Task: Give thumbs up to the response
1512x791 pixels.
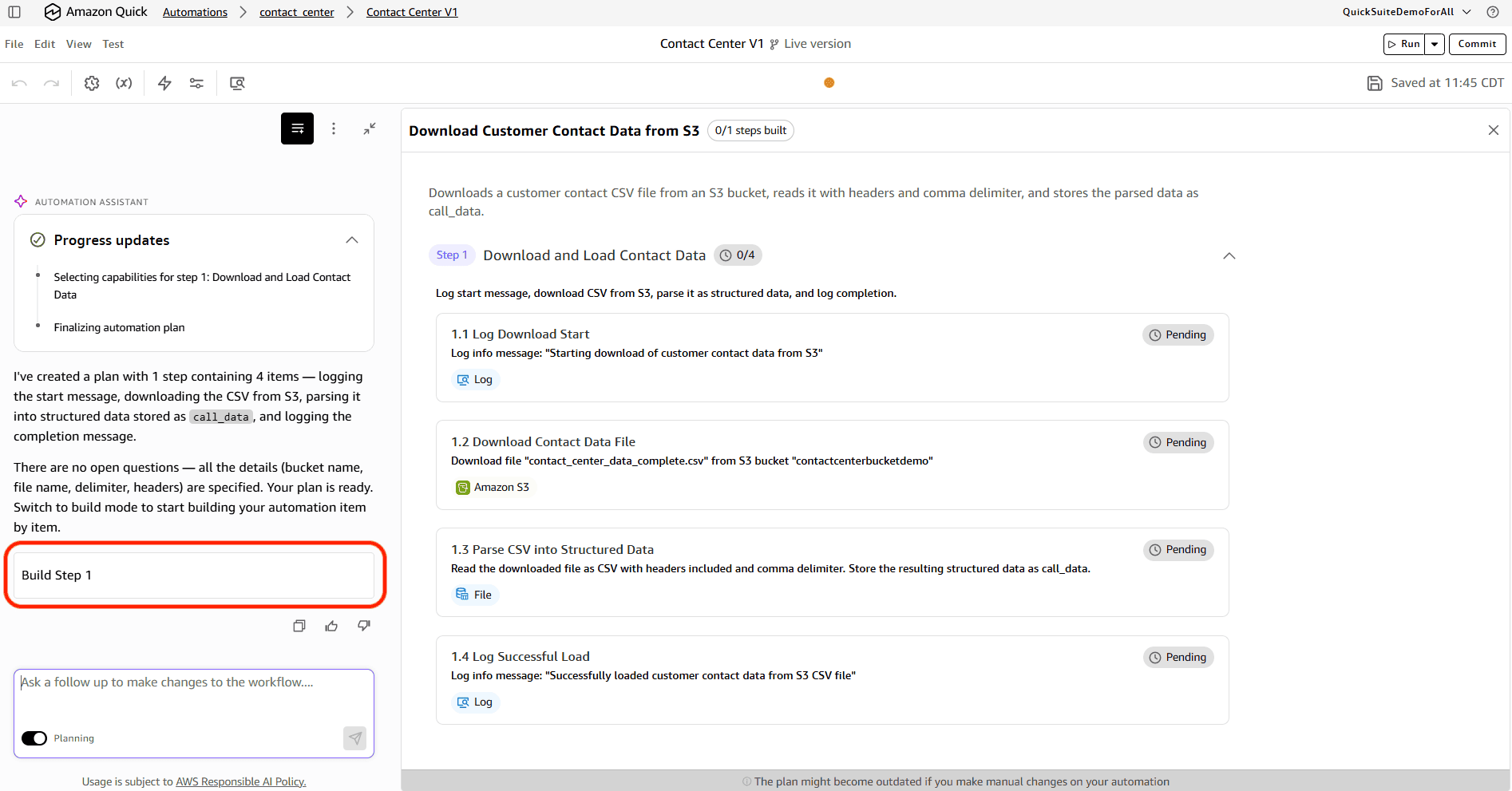Action: point(331,626)
